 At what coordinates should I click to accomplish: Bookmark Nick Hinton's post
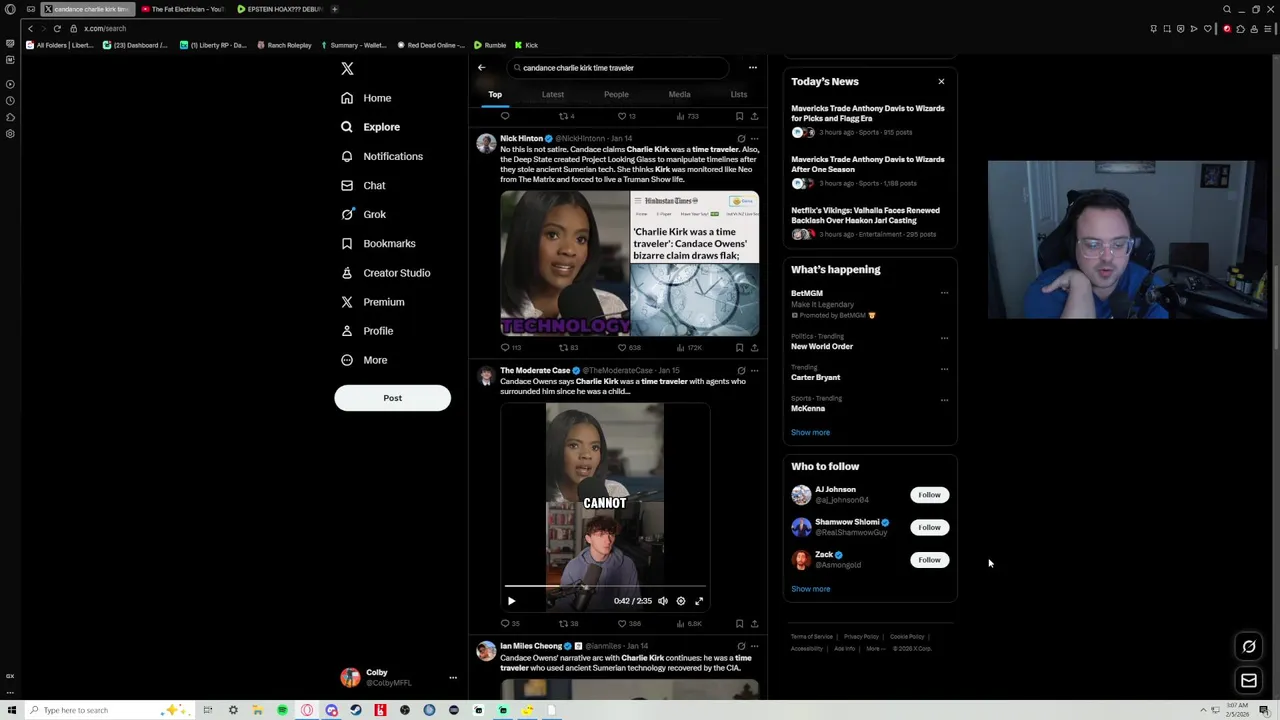(739, 347)
